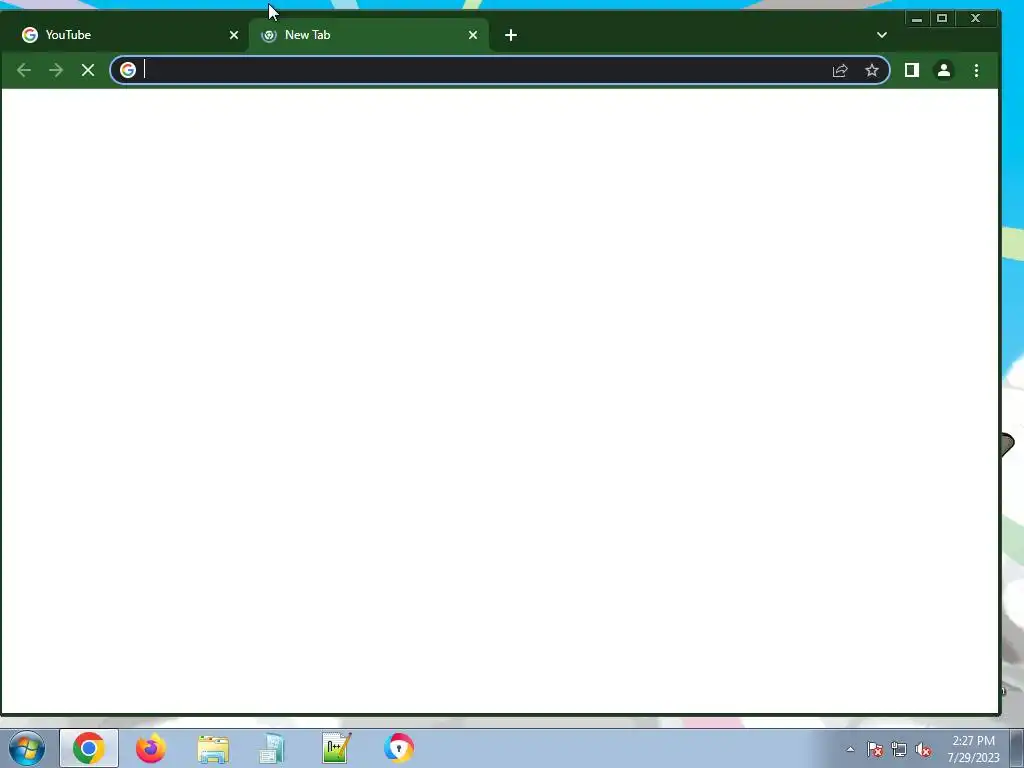Expand the tab search dropdown arrow
Viewport: 1024px width, 768px height.
(x=882, y=35)
